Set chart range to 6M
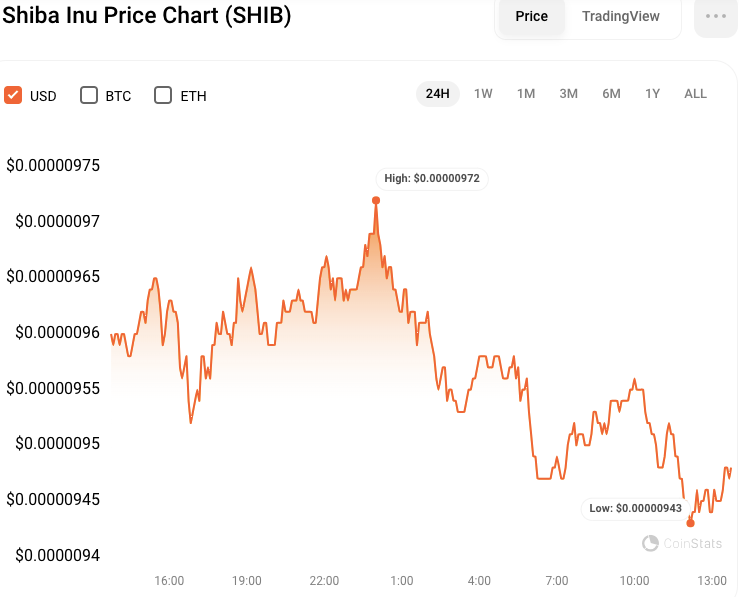 (x=611, y=94)
